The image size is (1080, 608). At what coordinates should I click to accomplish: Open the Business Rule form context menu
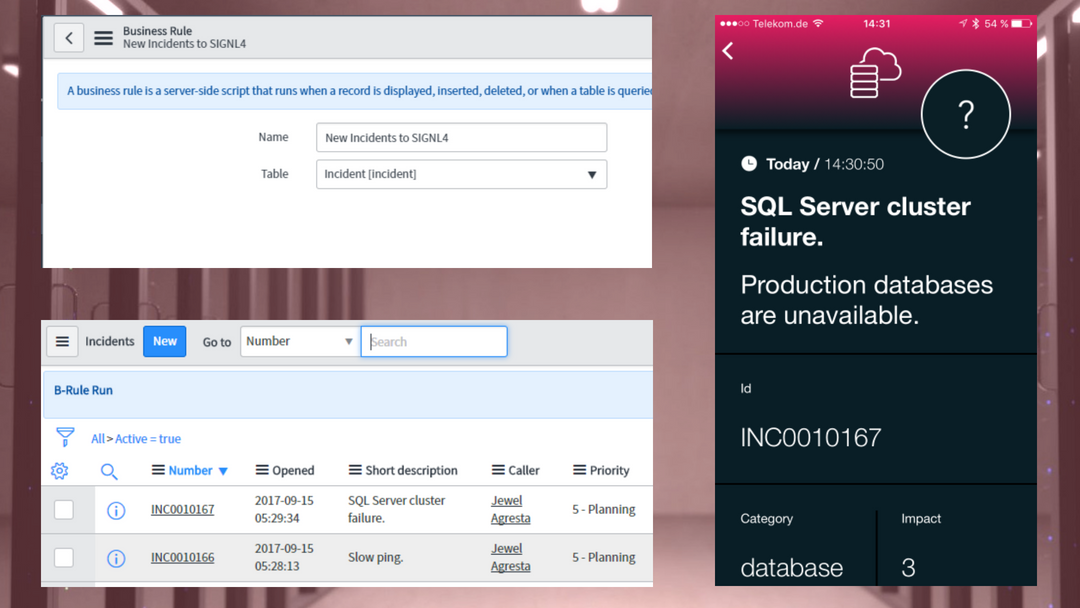coord(103,38)
